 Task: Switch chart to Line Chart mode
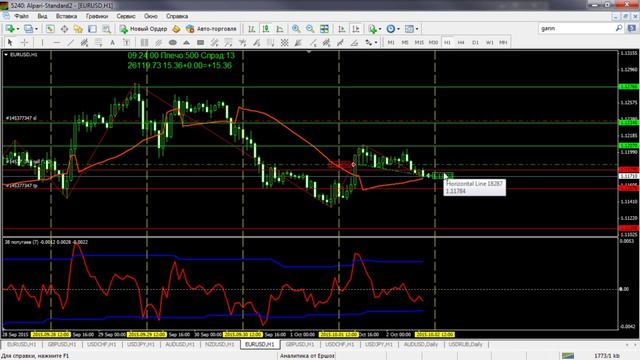click(x=280, y=29)
